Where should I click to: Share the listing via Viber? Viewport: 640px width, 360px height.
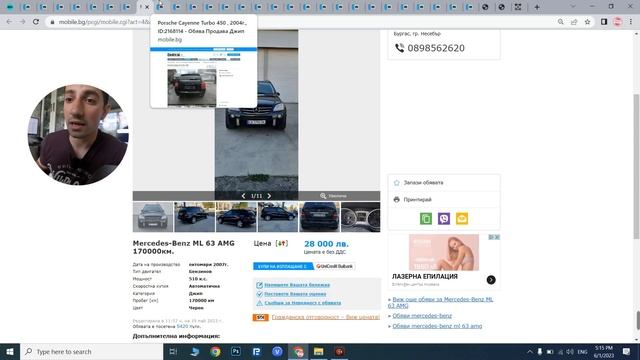(x=444, y=218)
